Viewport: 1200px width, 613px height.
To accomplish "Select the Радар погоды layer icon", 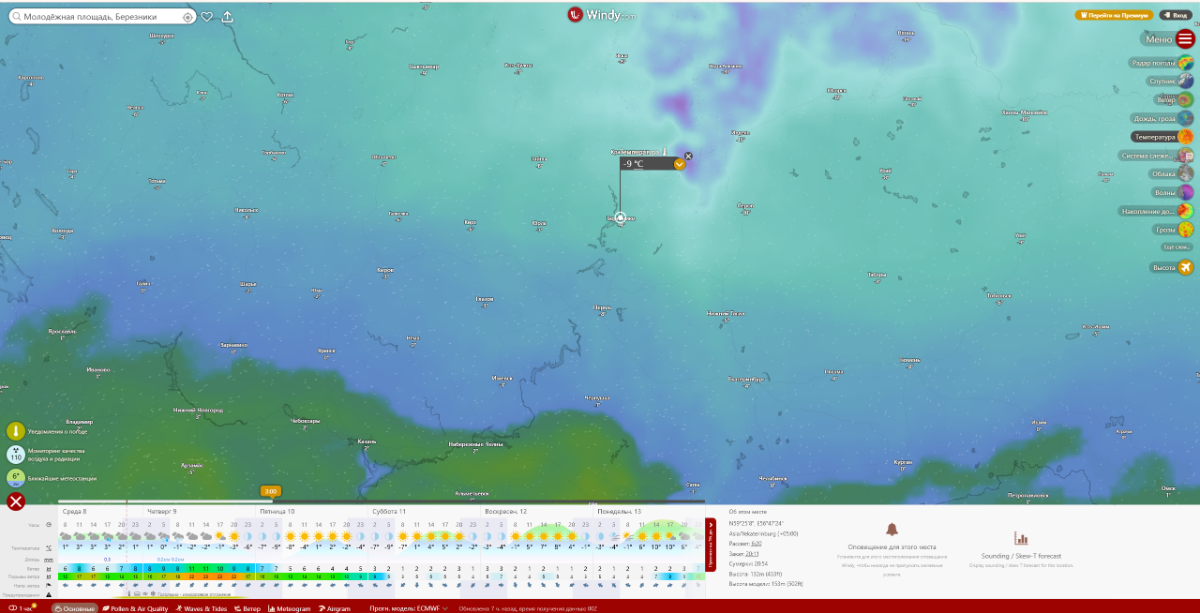I will (1185, 63).
